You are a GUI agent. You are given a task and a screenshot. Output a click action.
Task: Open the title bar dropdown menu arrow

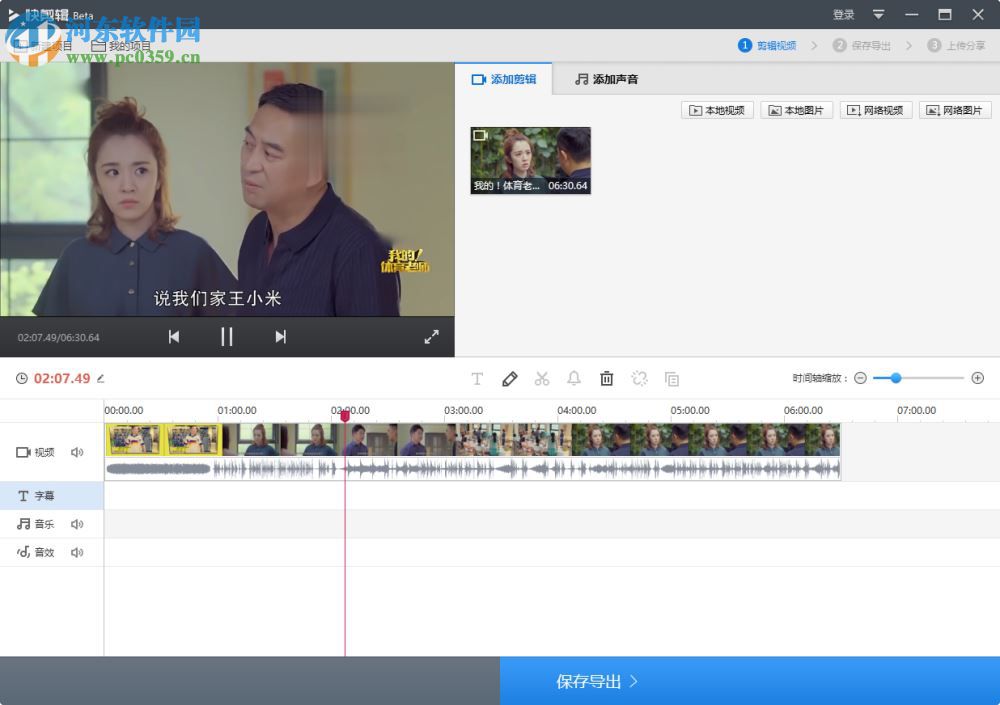click(x=878, y=14)
